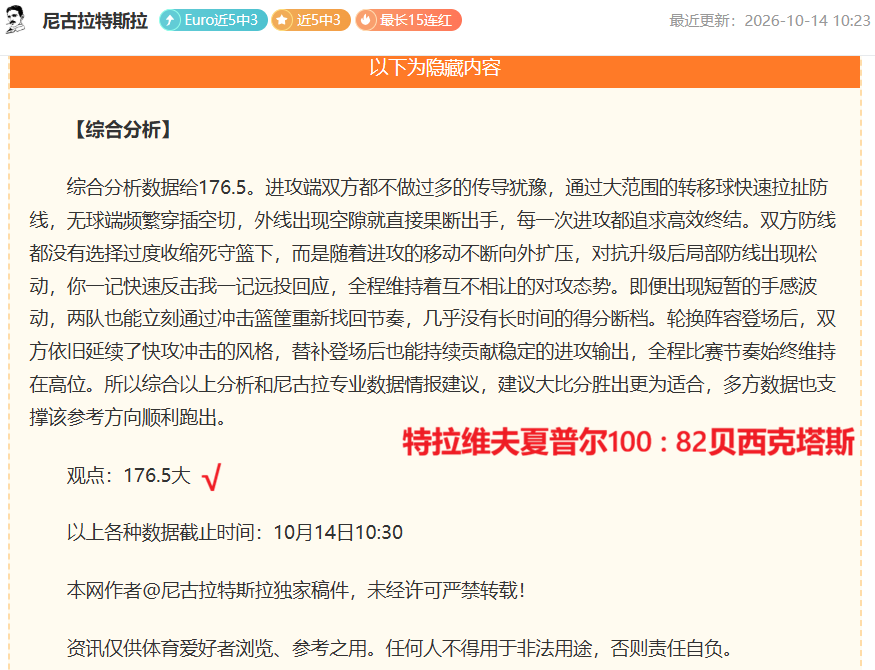
Task: Click the 以下为隐藏内容 orange banner
Action: [435, 71]
